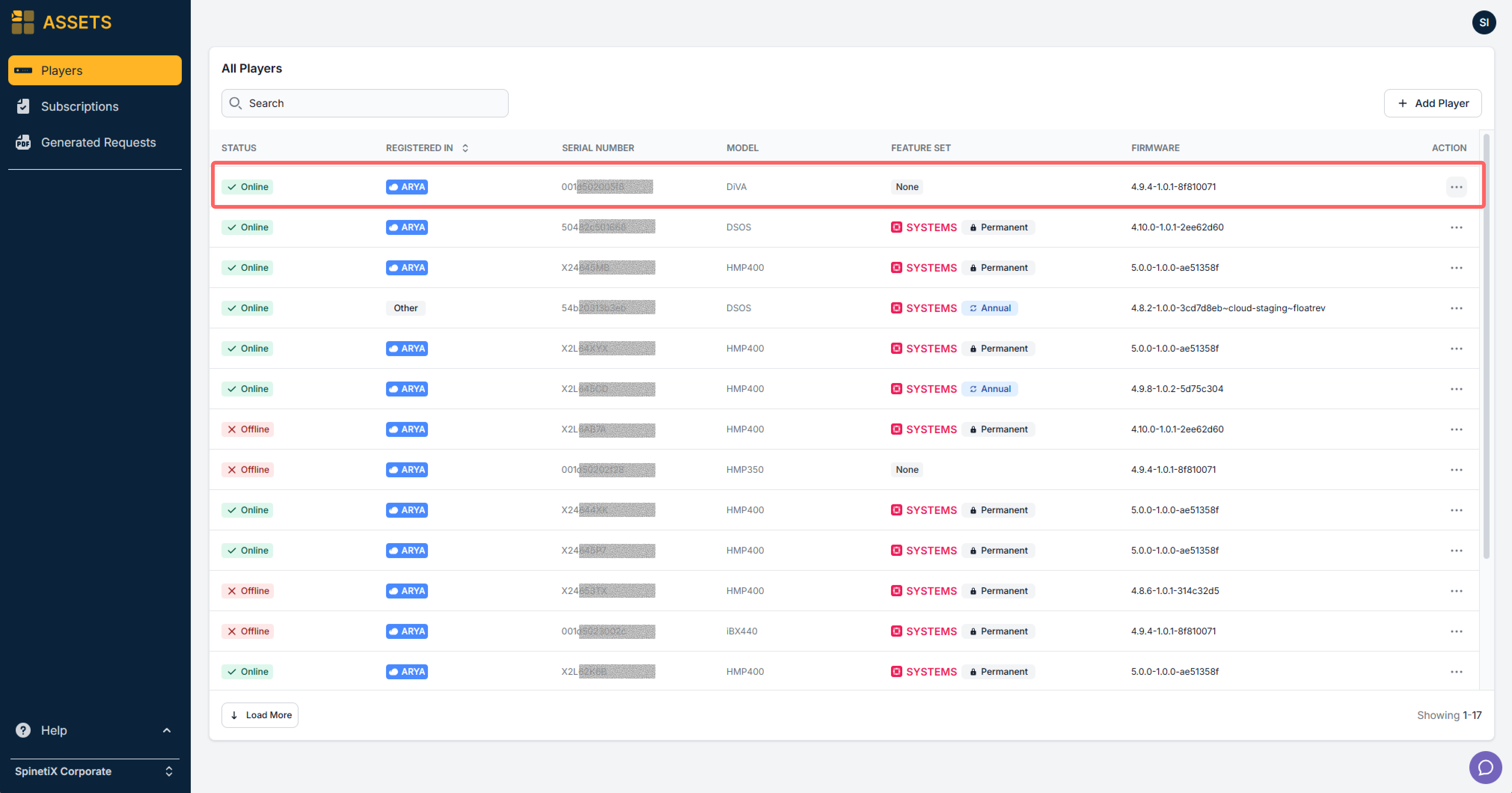Screen dimensions: 1512x793
Task: Click the Players sidebar device icon
Action: (x=23, y=70)
